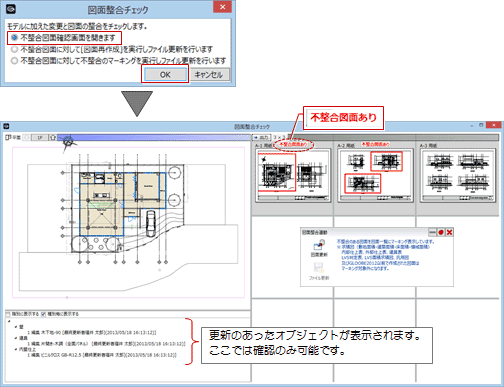Click the app icon in 図面整合チェック dialog title
504x387 pixels.
point(11,8)
